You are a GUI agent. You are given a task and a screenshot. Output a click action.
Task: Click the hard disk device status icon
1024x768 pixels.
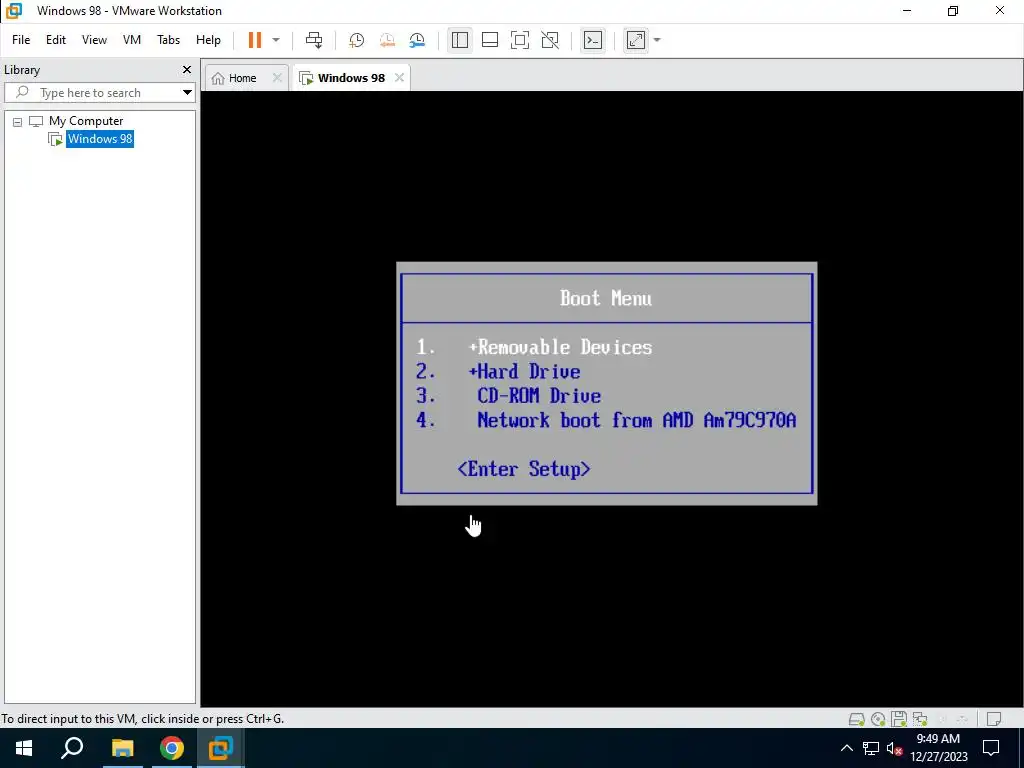(856, 719)
